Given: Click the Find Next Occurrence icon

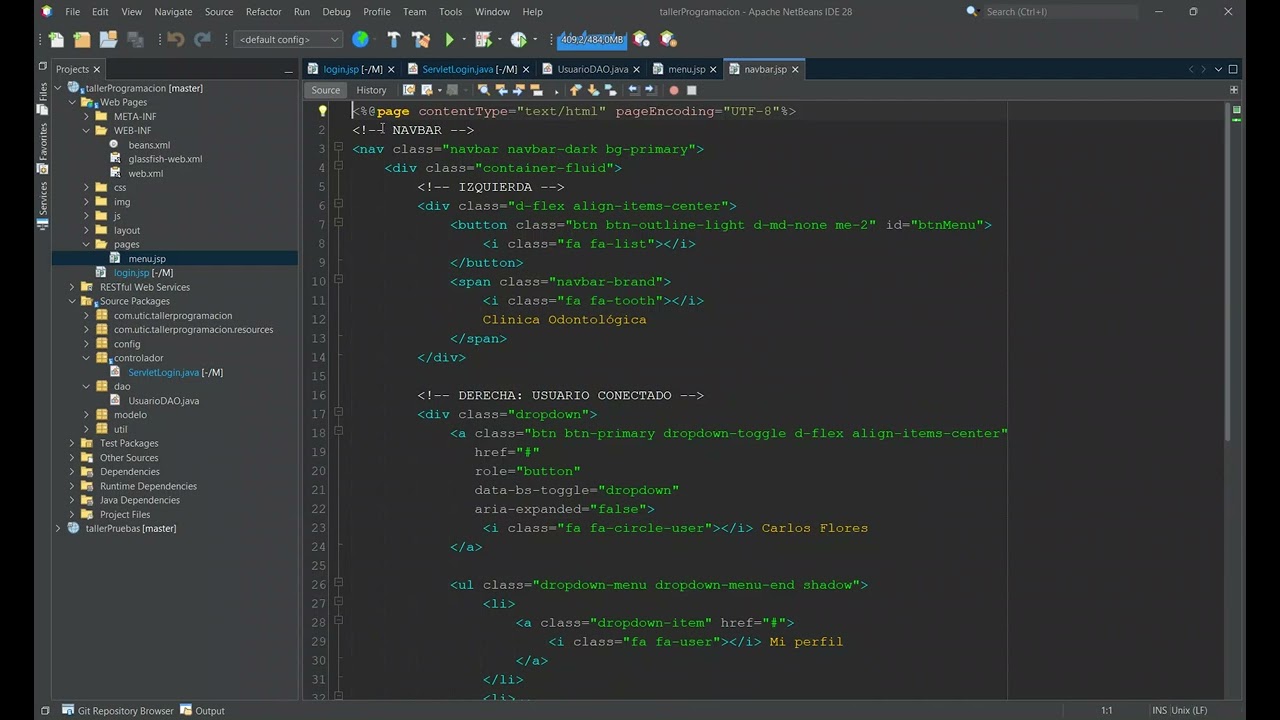Looking at the screenshot, I should coord(518,90).
